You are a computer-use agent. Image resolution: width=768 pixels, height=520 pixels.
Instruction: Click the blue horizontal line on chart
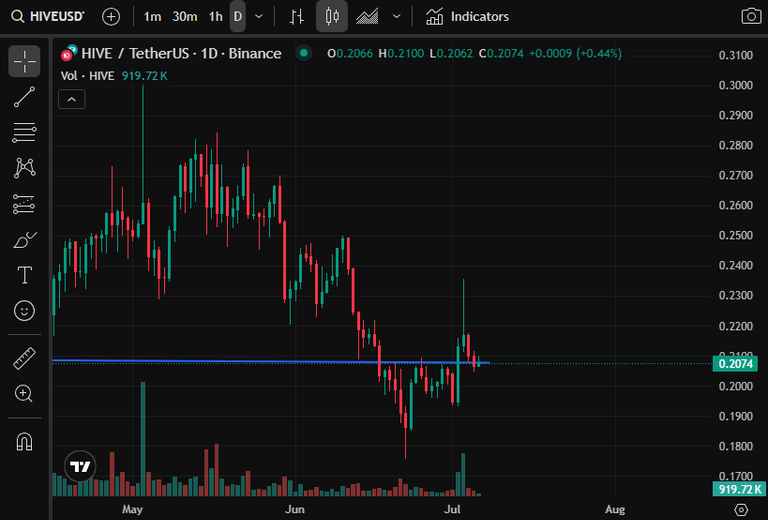(271, 361)
